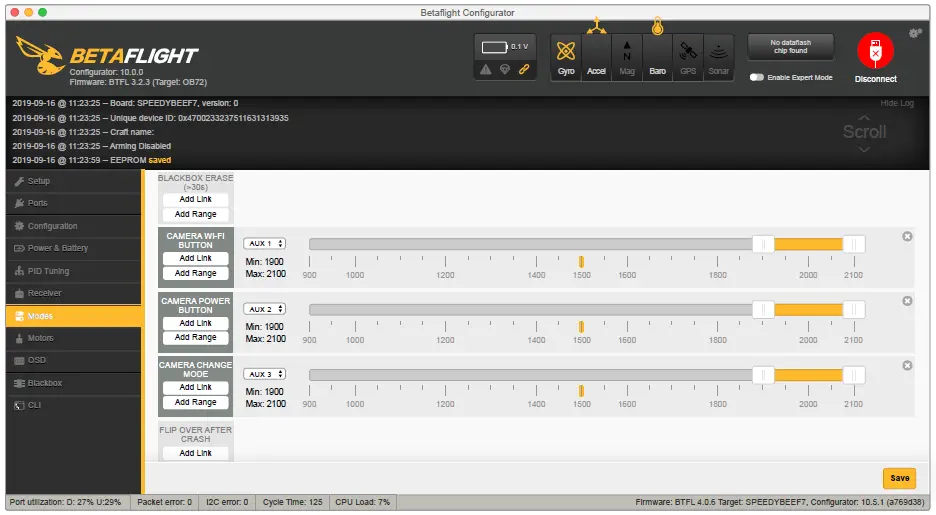Click the Baro sensor icon
The width and height of the screenshot is (936, 515).
pyautogui.click(x=657, y=57)
